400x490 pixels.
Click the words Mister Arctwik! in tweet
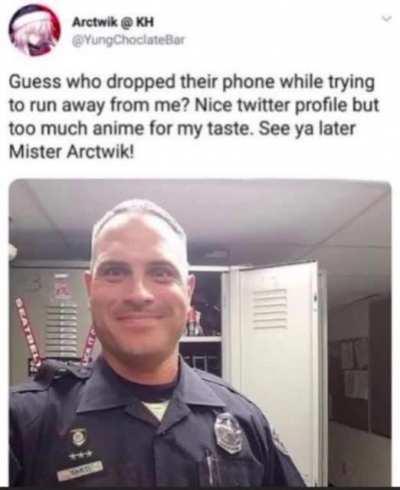(73, 152)
